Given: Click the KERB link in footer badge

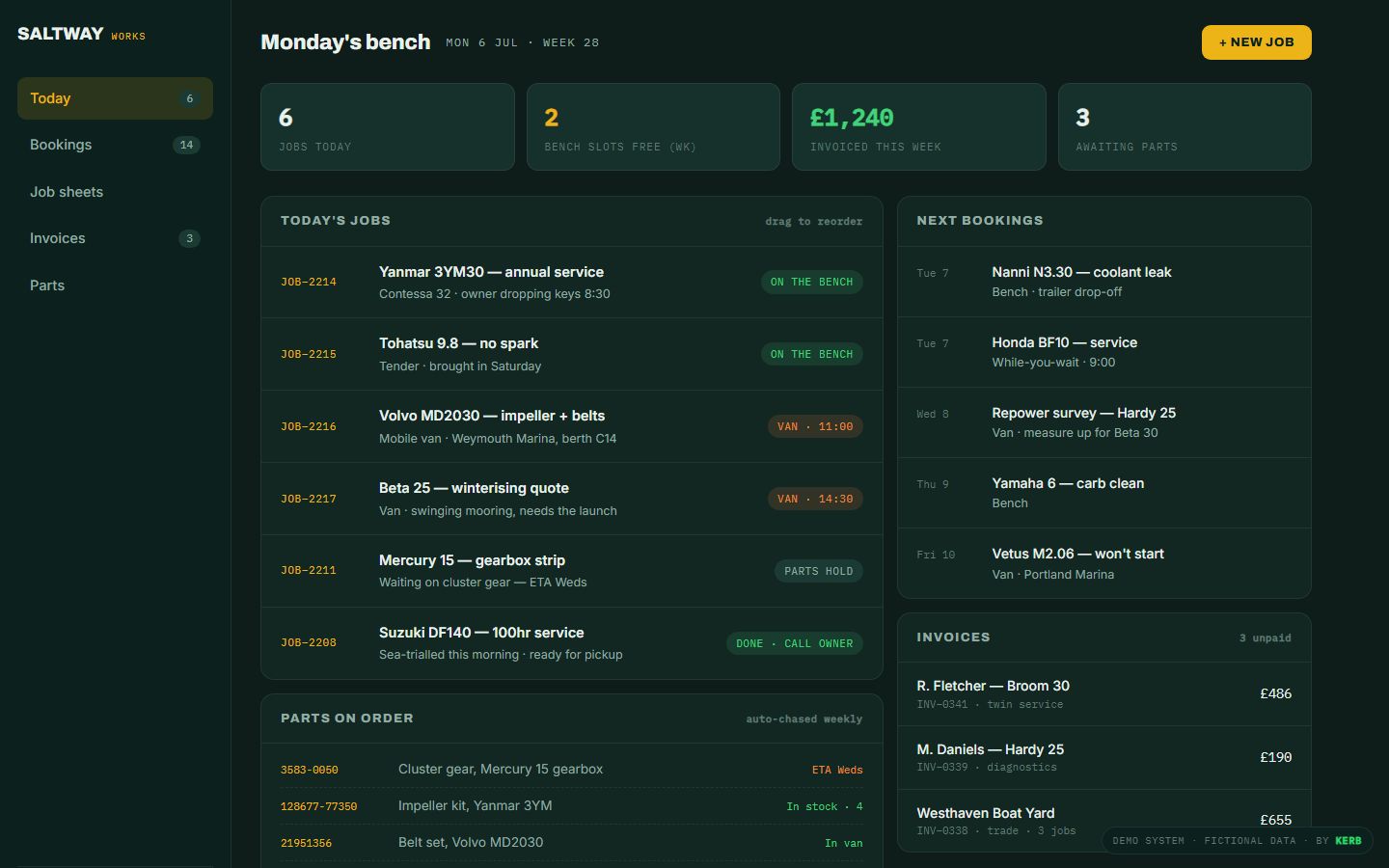Looking at the screenshot, I should click(1348, 840).
